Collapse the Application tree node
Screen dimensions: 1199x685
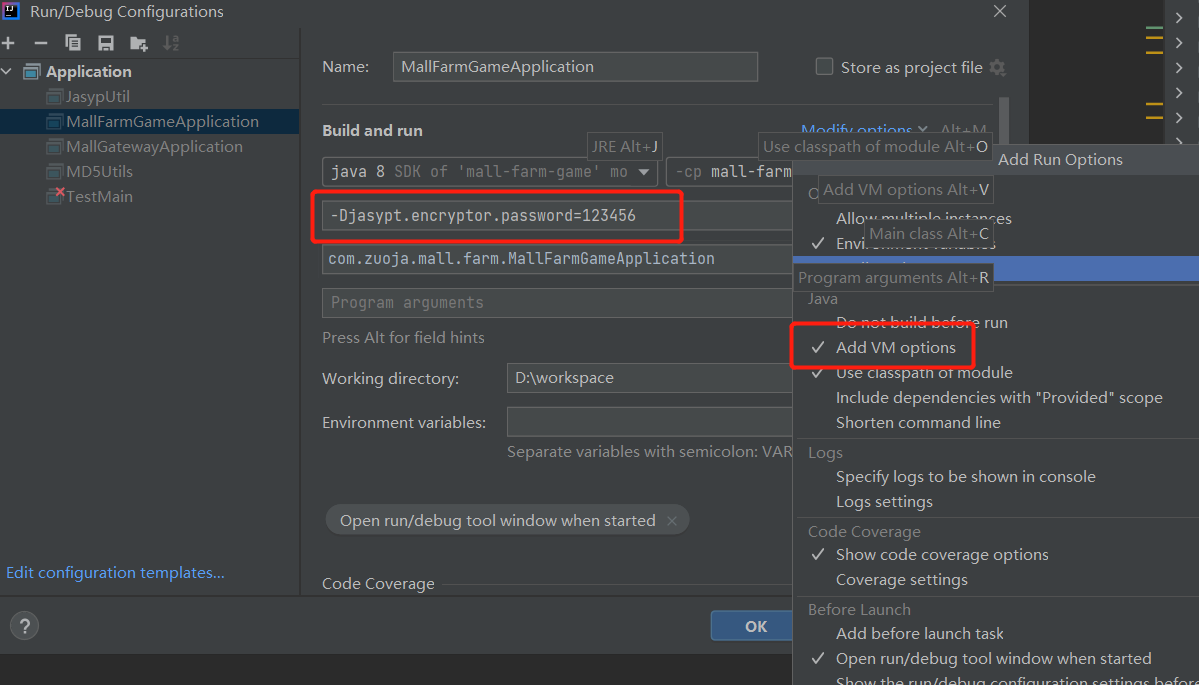pos(8,72)
